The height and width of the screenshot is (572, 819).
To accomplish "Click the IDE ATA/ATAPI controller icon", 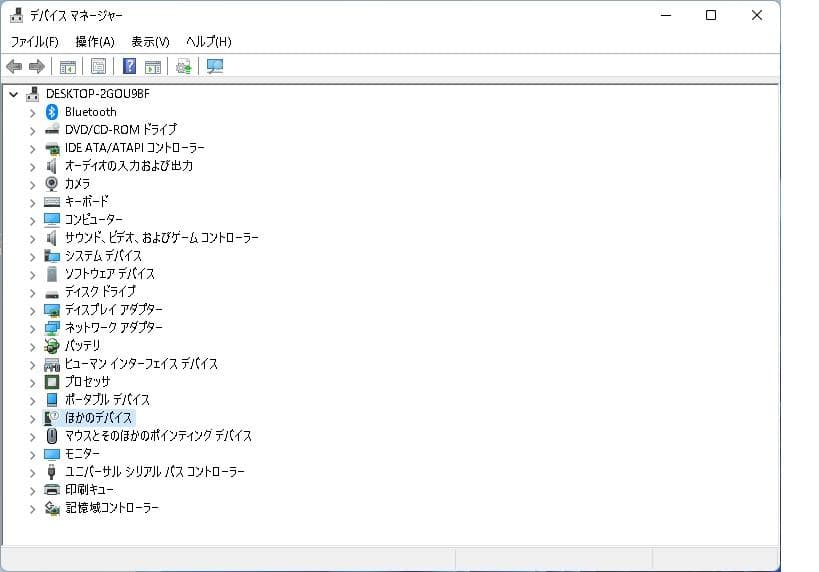I will [x=52, y=148].
